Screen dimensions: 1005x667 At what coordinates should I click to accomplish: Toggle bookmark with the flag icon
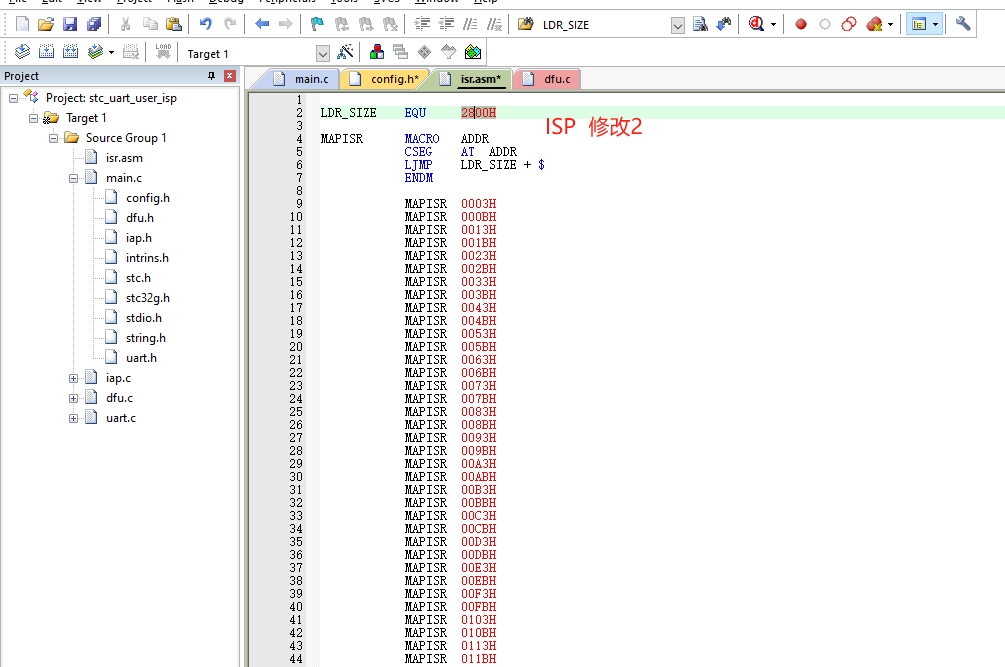(x=316, y=24)
